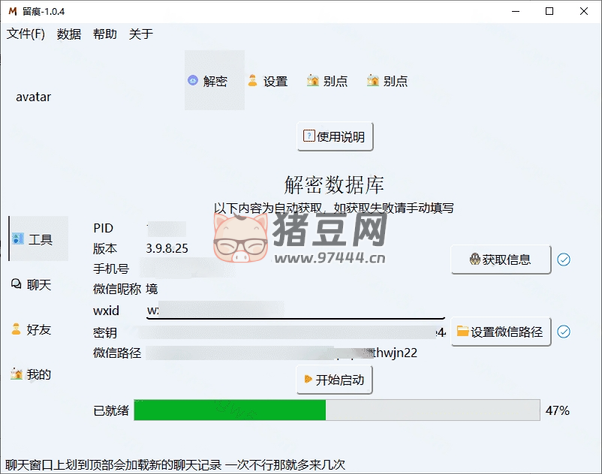Click the app logo in the title bar
602x474 pixels.
tap(13, 11)
